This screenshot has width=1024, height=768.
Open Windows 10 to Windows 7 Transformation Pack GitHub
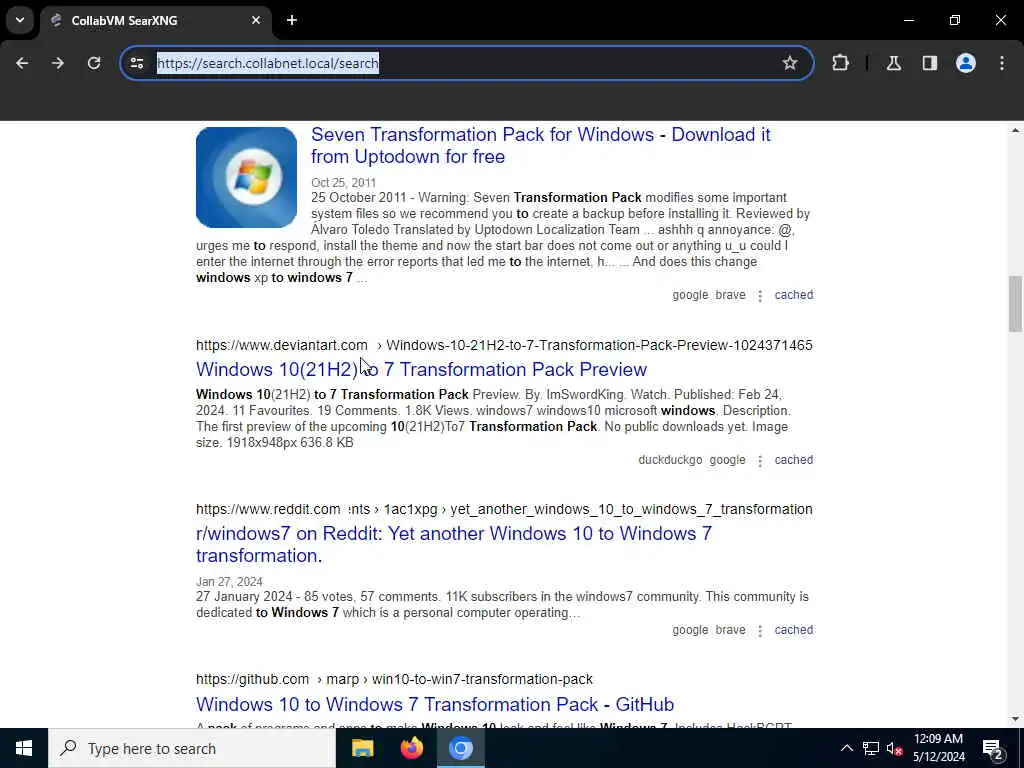click(x=435, y=704)
